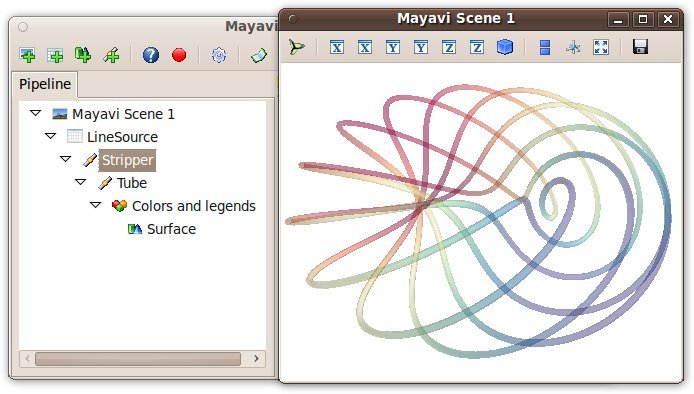This screenshot has width=694, height=394.
Task: Toggle the axes indicator icon
Action: 573,47
